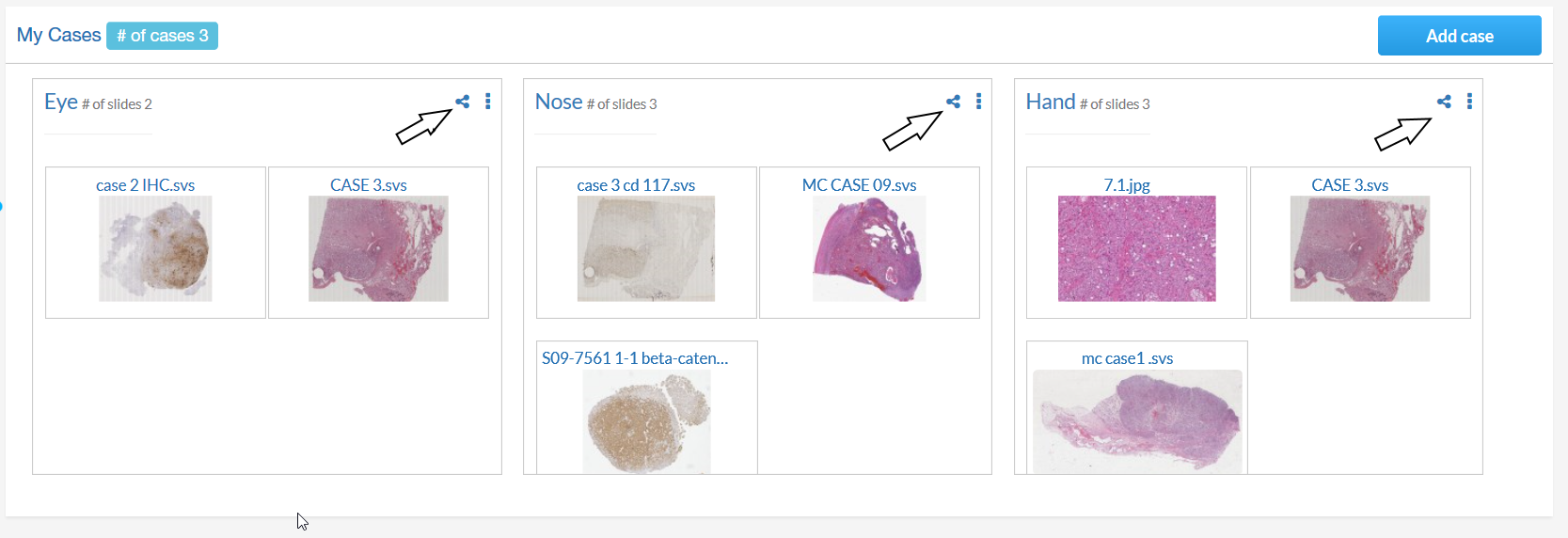This screenshot has width=1568, height=538.
Task: Open case 2 IHC.svs slide thumbnail
Action: tap(155, 248)
